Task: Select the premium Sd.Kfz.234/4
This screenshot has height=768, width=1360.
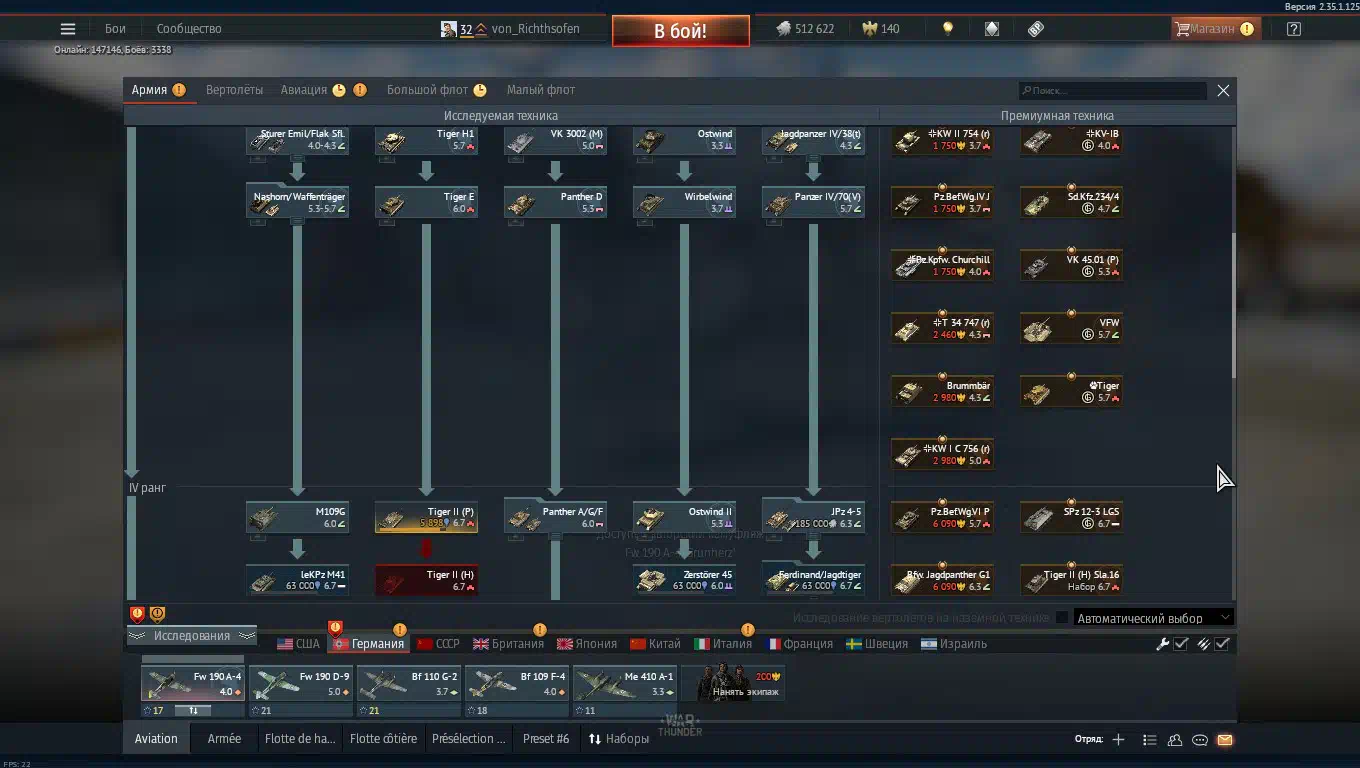Action: [1071, 203]
